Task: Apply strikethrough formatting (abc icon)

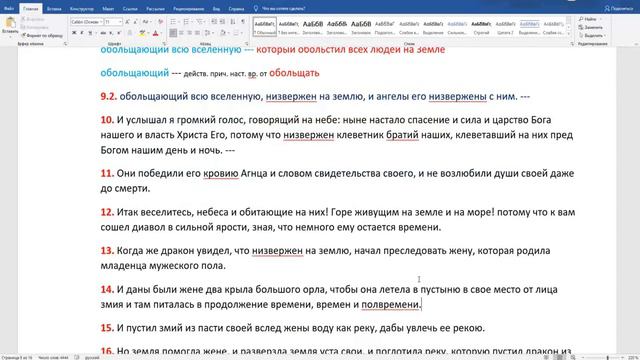Action: [103, 33]
